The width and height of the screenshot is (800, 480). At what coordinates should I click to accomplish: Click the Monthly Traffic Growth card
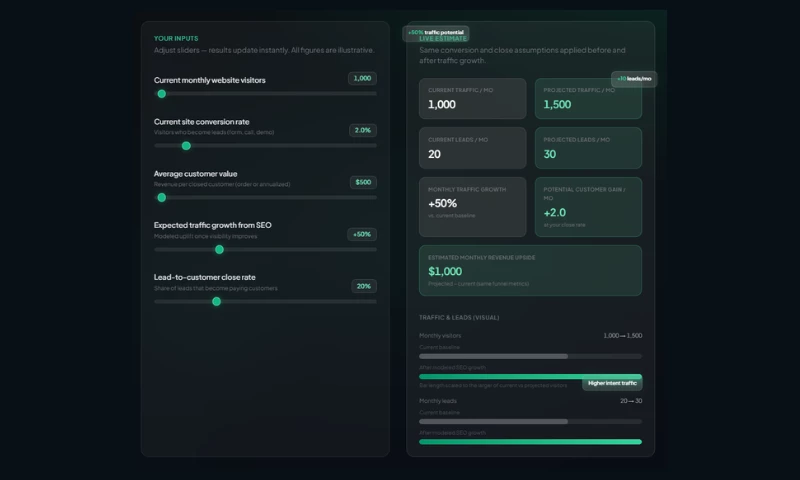point(472,207)
